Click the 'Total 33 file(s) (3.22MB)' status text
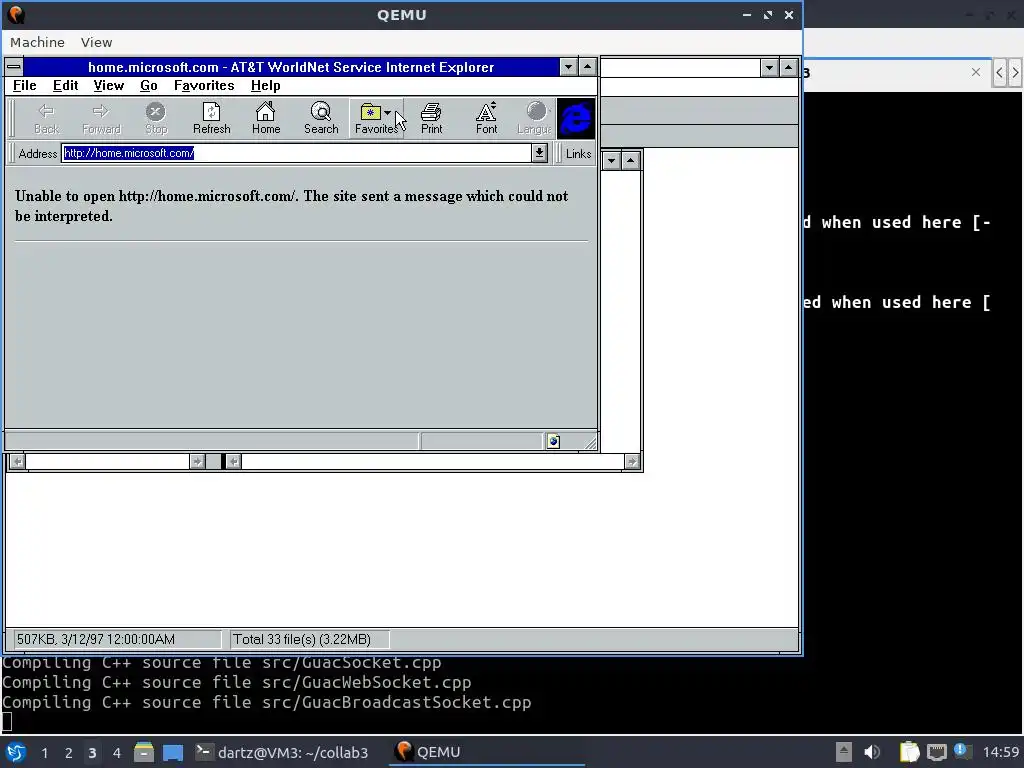The height and width of the screenshot is (768, 1024). 302,639
